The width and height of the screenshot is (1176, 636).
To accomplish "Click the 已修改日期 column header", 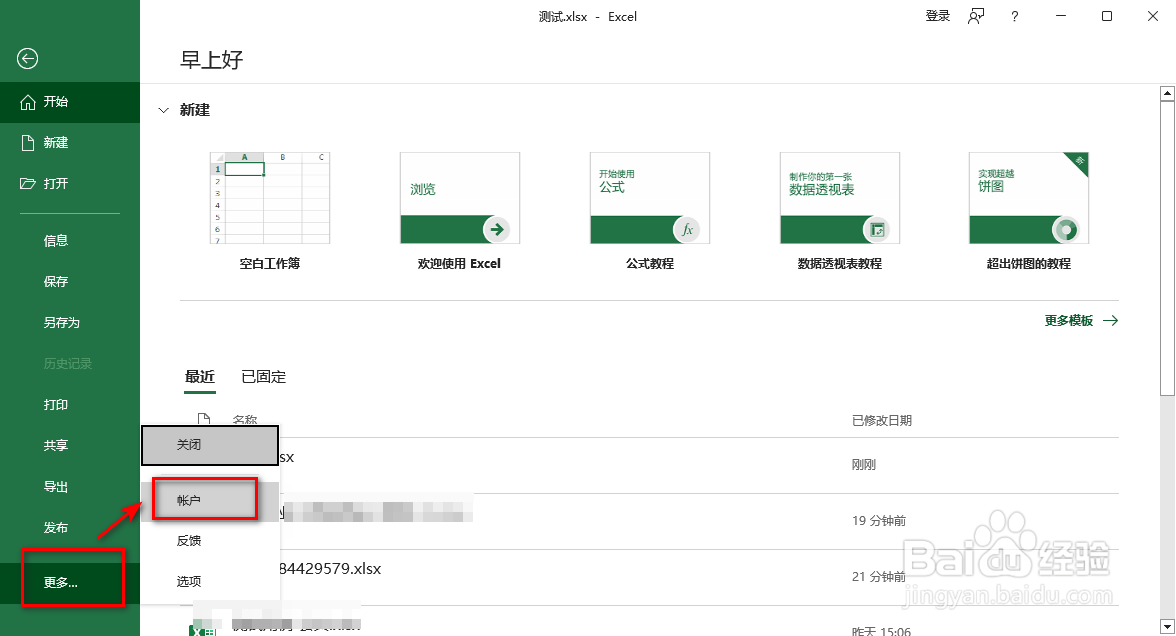I will tap(882, 421).
